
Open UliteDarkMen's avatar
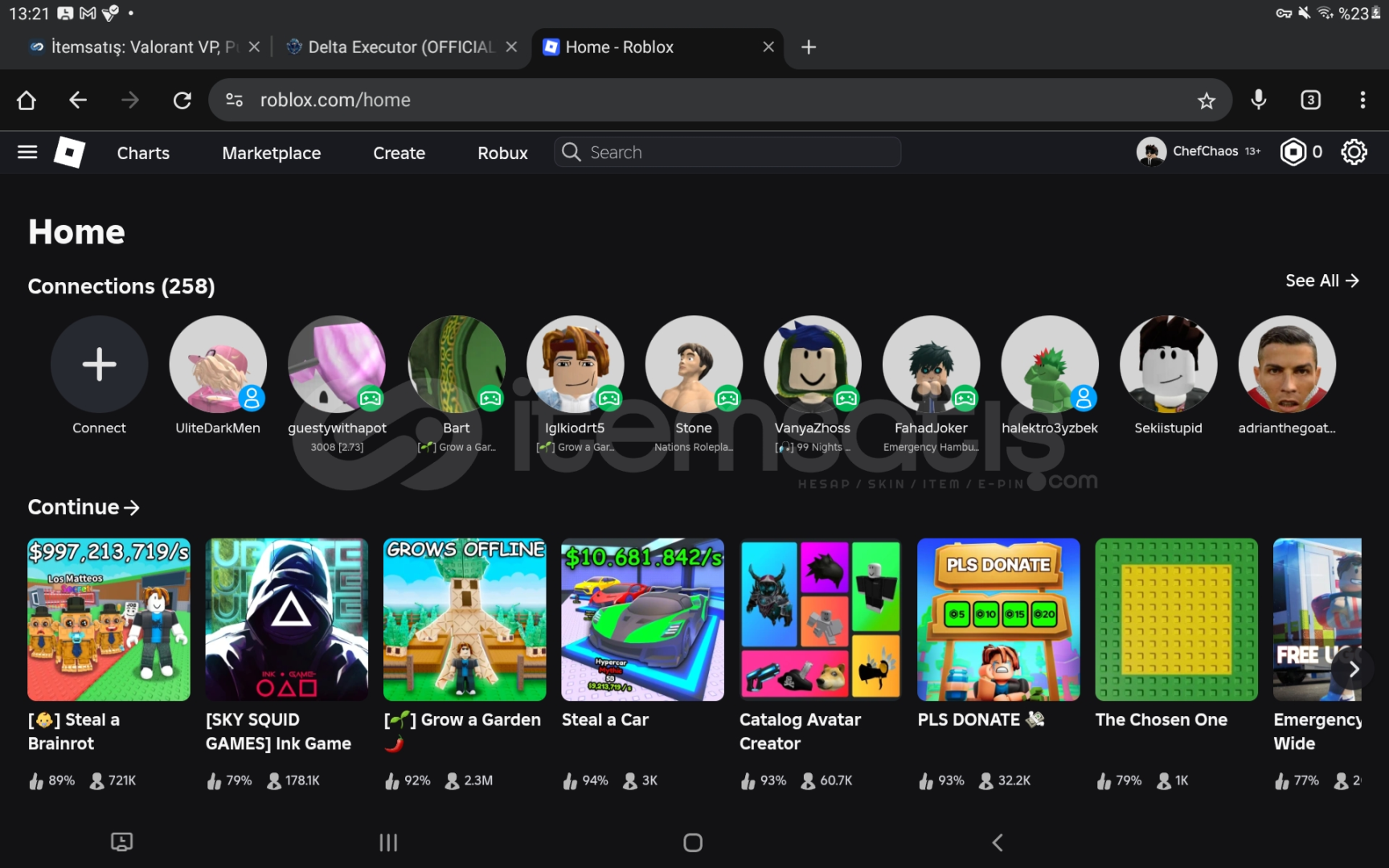tap(218, 364)
